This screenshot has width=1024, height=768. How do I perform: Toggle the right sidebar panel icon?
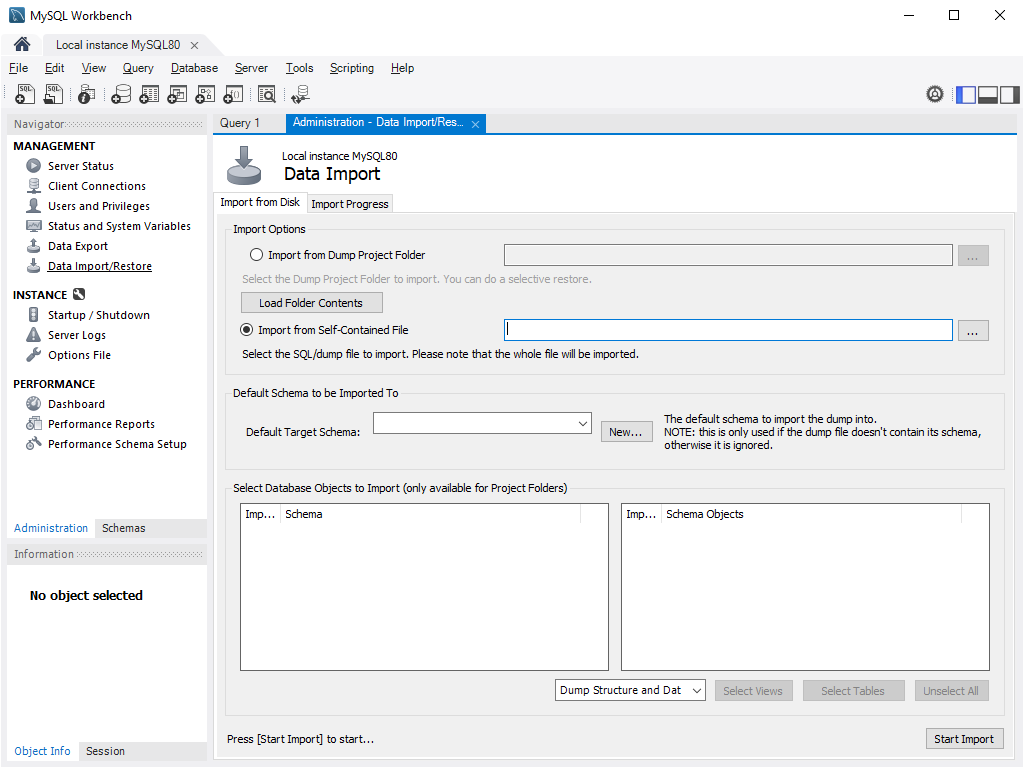pyautogui.click(x=1010, y=95)
